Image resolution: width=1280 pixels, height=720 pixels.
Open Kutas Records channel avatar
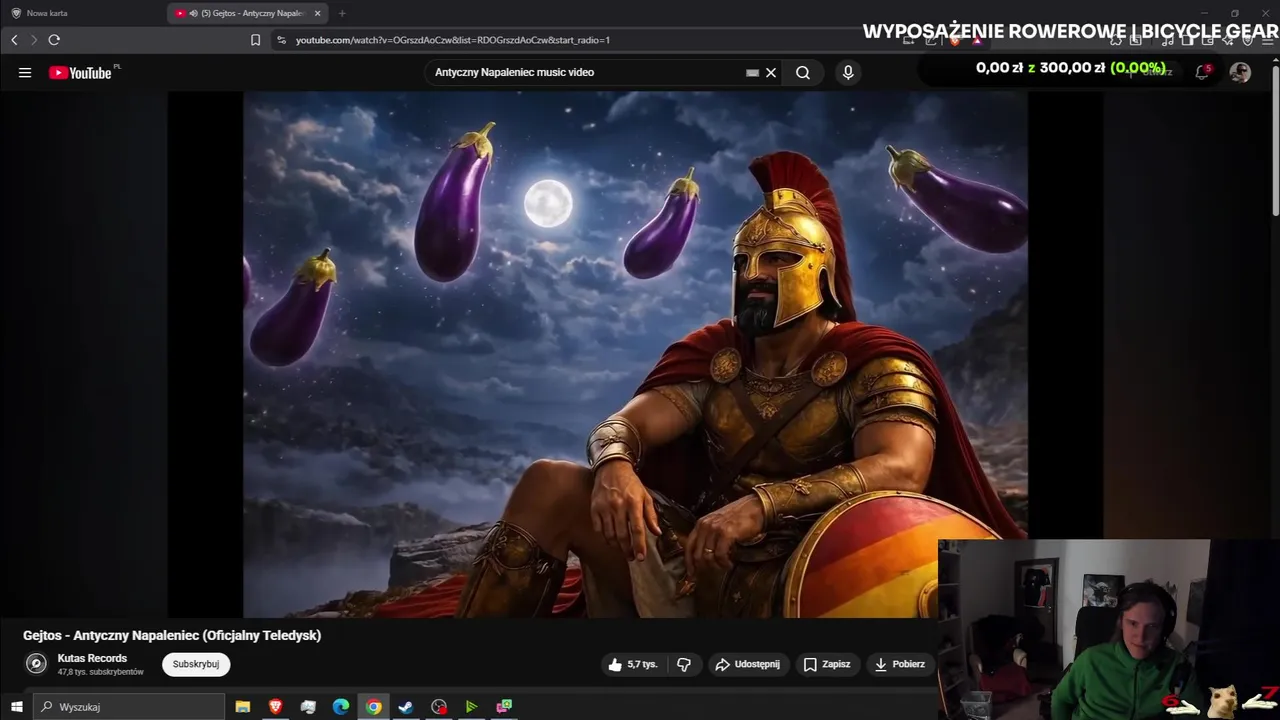36,663
